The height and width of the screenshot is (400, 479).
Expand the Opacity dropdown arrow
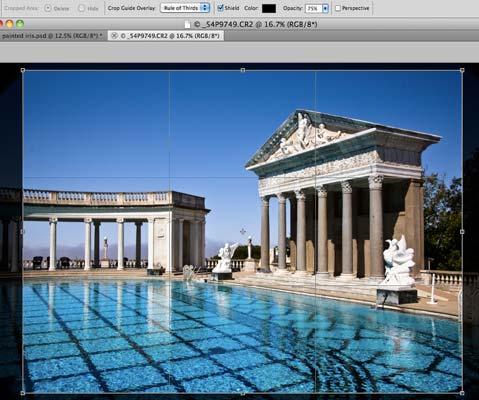click(326, 8)
